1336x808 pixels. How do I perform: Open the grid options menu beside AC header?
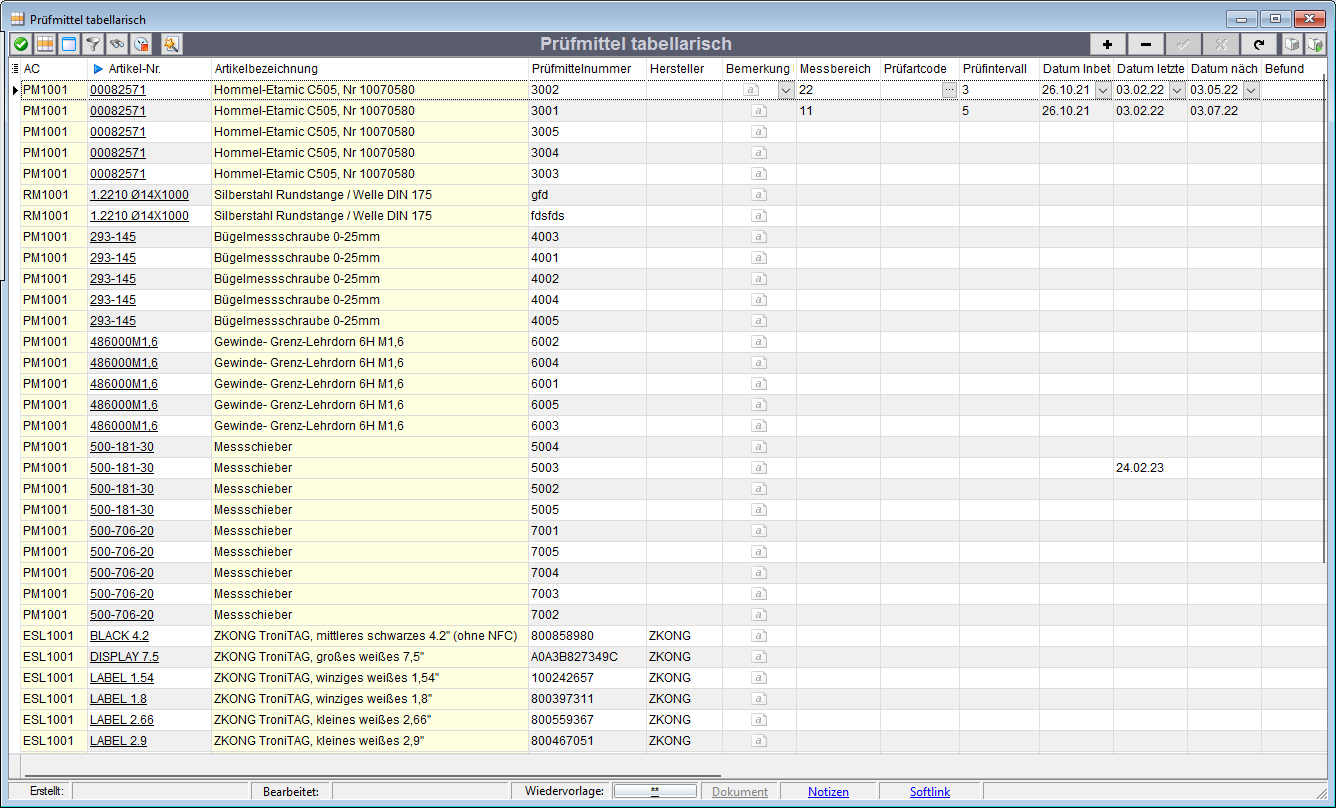pyautogui.click(x=14, y=68)
